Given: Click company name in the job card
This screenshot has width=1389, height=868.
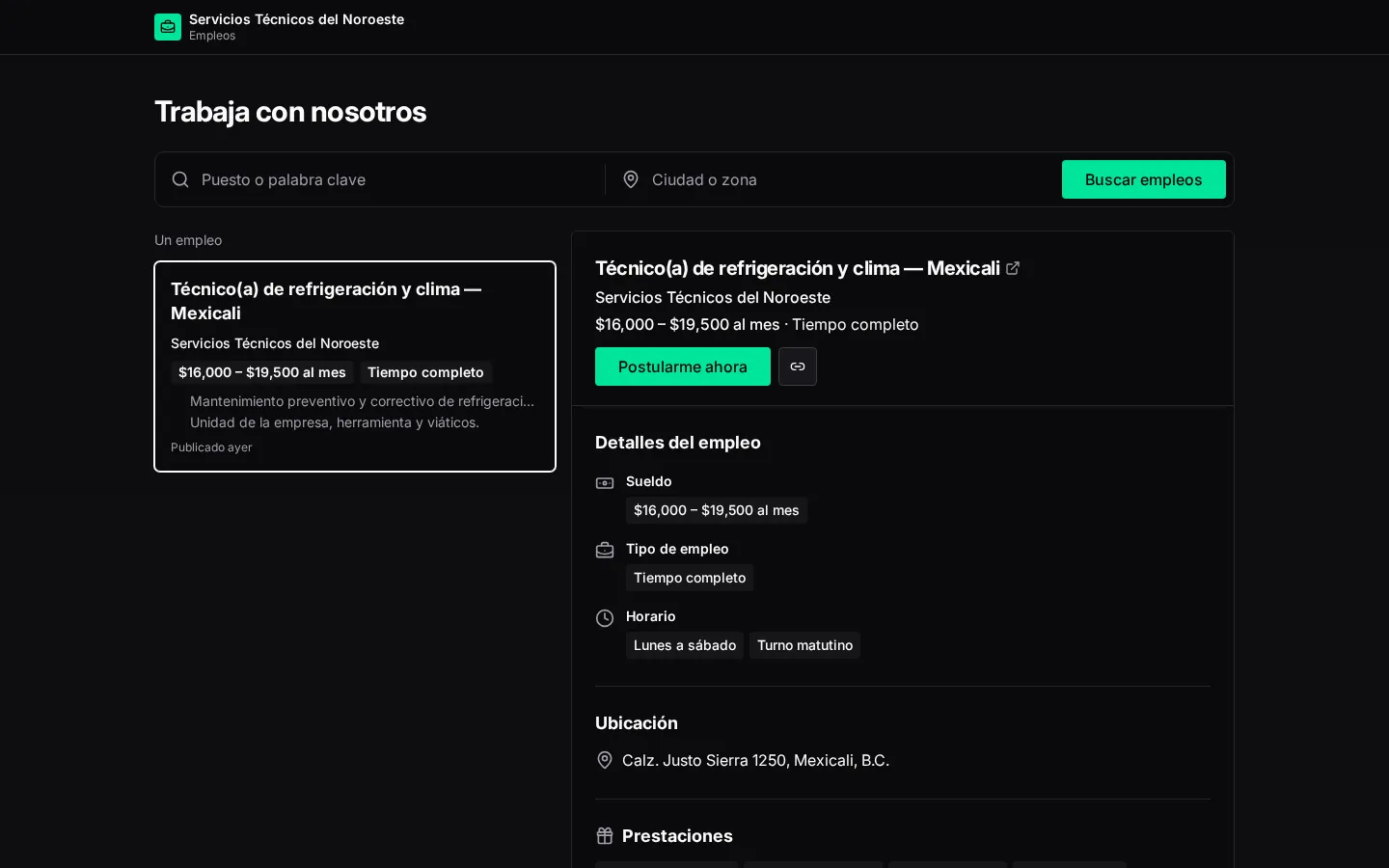Looking at the screenshot, I should [x=275, y=343].
